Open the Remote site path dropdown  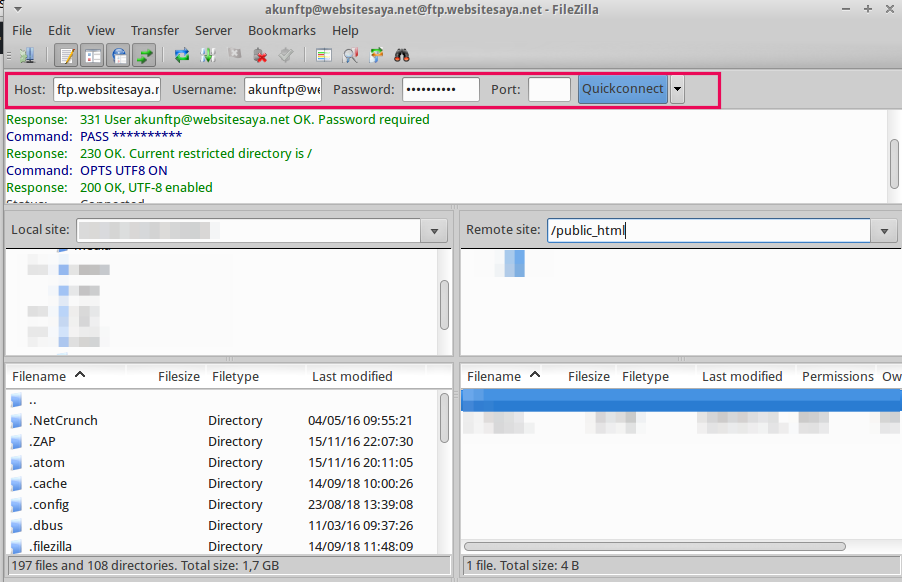click(x=884, y=230)
